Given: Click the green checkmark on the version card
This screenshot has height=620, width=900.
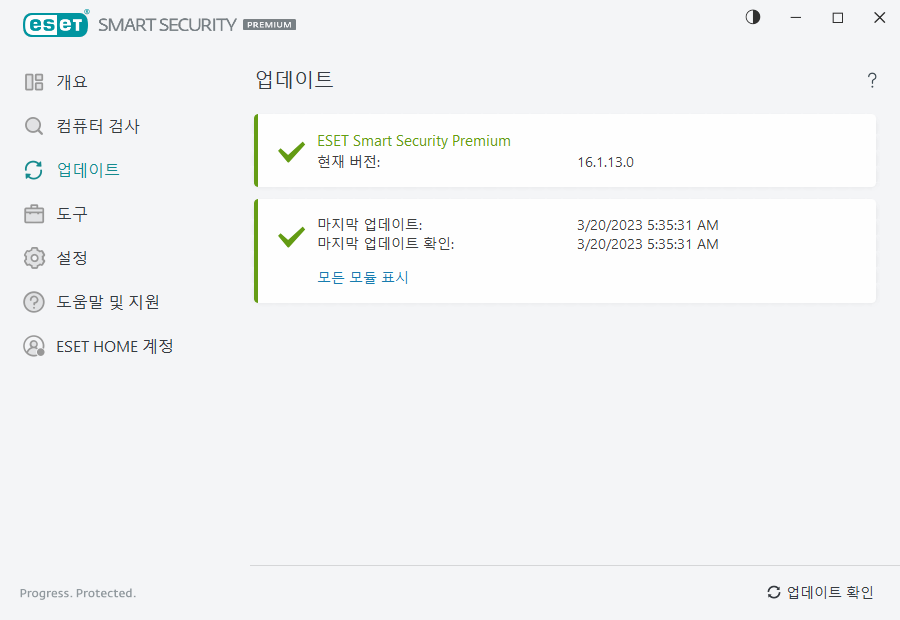Looking at the screenshot, I should pyautogui.click(x=291, y=152).
